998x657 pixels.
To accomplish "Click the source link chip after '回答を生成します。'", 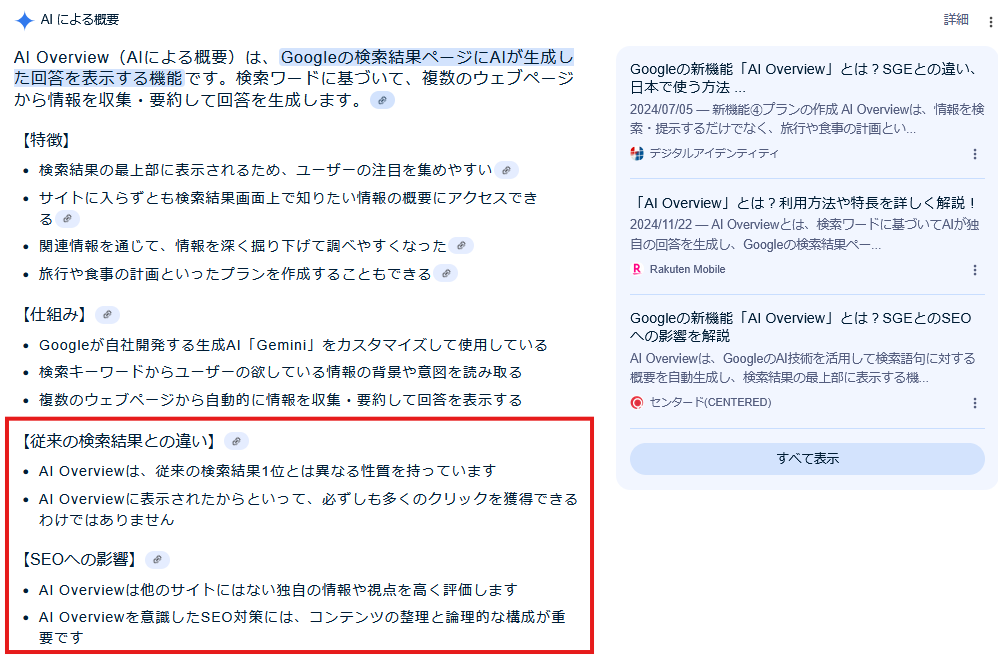I will tap(383, 100).
